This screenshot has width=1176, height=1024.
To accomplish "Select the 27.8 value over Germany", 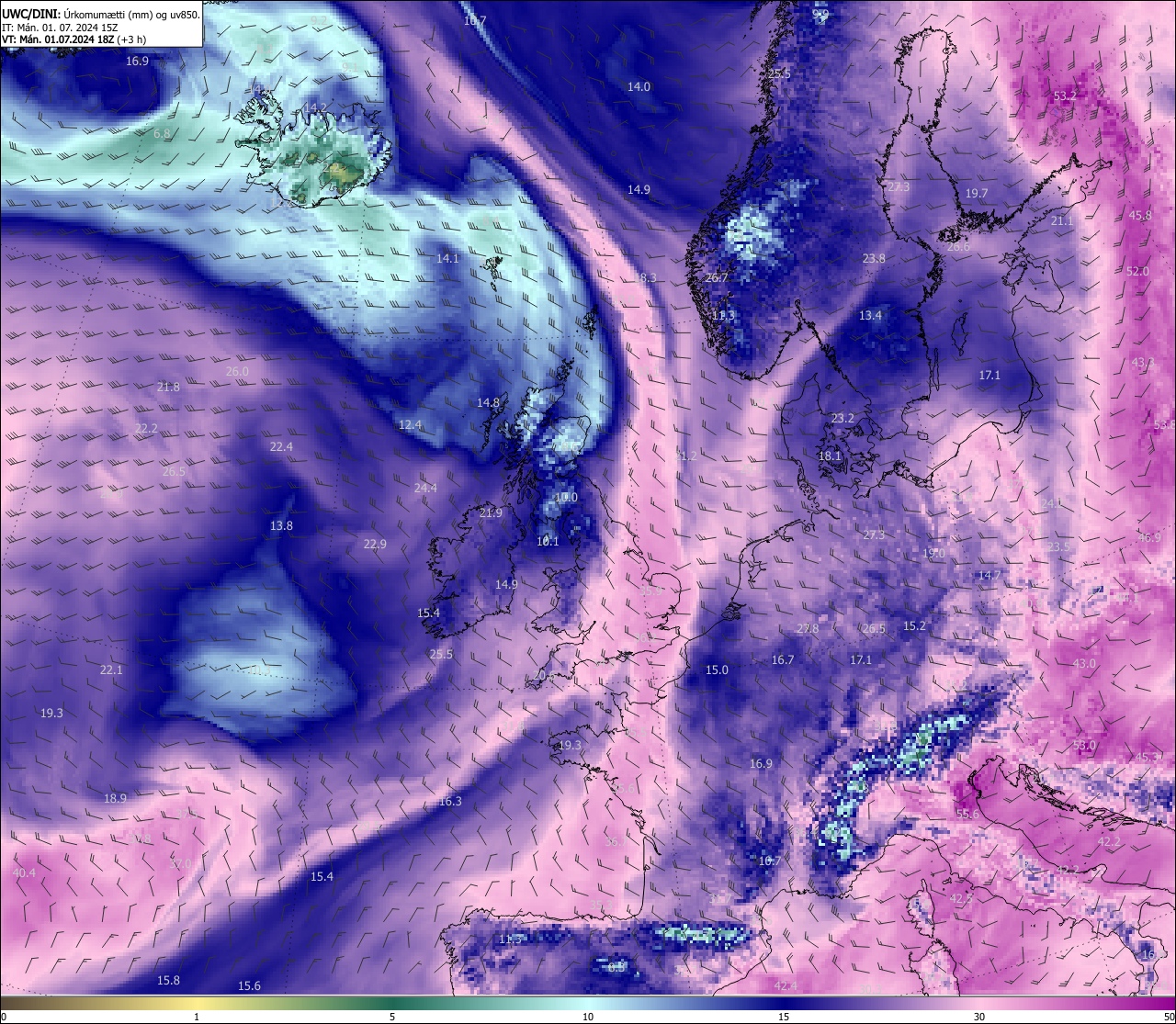I will [807, 628].
